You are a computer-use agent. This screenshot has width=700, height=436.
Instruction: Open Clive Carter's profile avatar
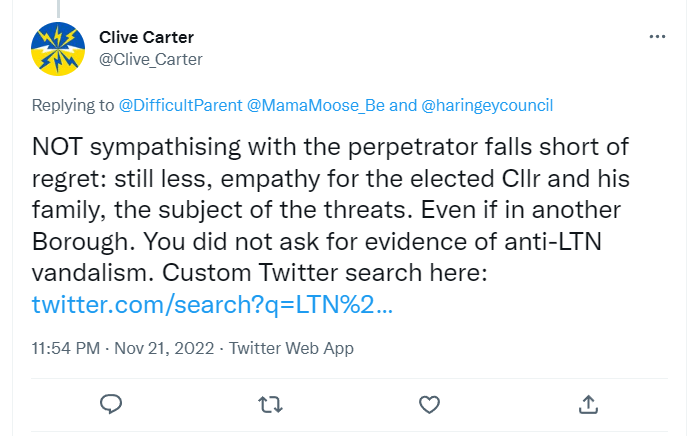click(58, 49)
